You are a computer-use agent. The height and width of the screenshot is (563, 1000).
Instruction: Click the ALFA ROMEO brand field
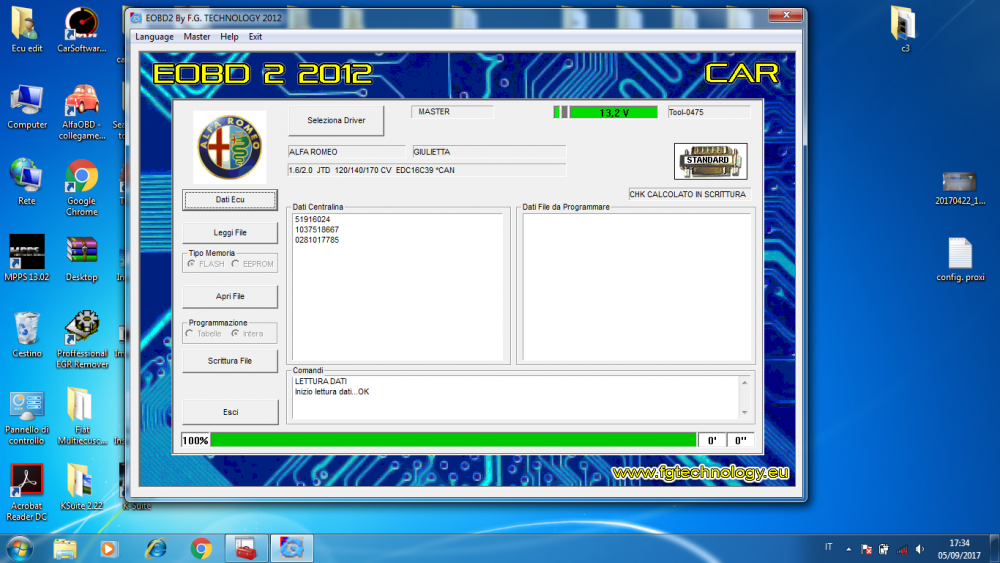pos(346,152)
